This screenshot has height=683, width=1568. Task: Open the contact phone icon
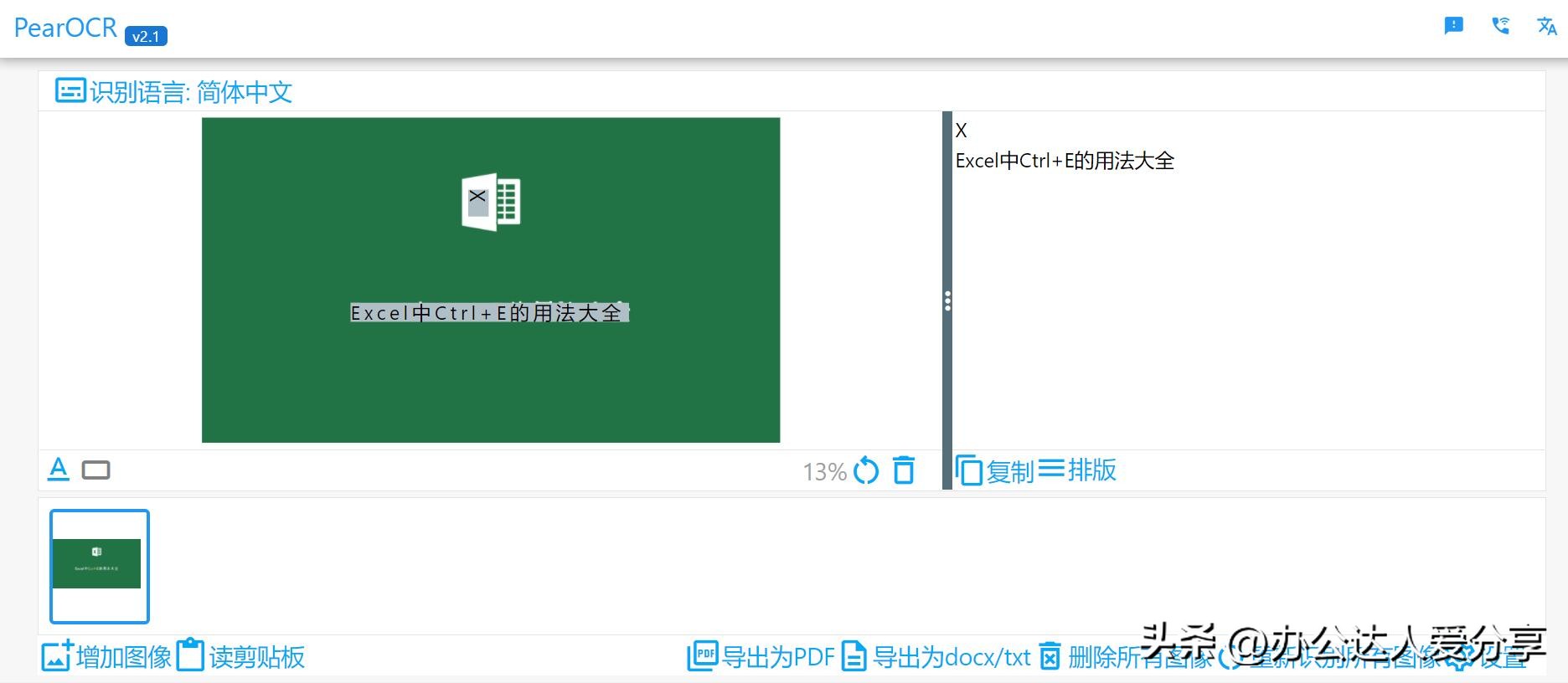(x=1501, y=26)
